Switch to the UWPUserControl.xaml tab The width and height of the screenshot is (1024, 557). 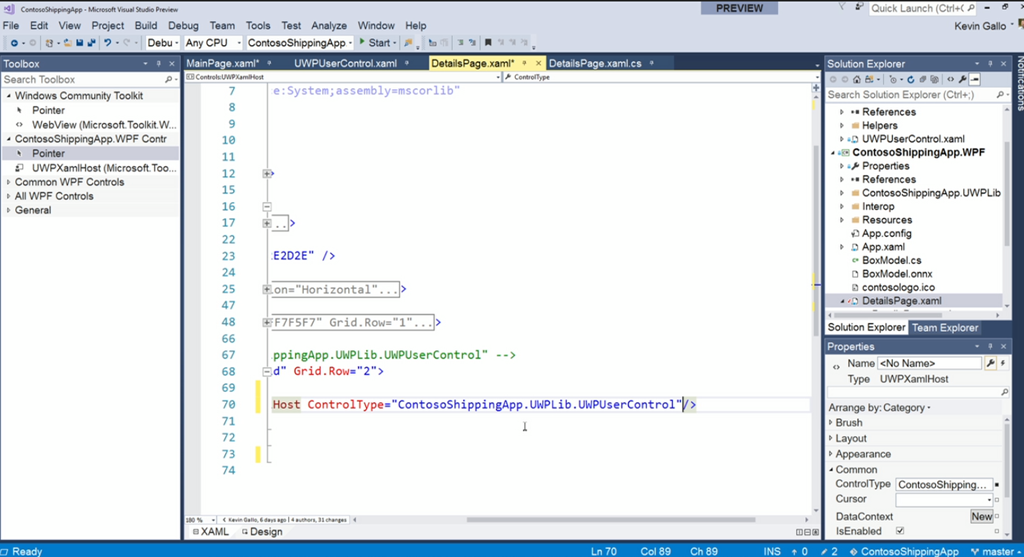pyautogui.click(x=345, y=63)
